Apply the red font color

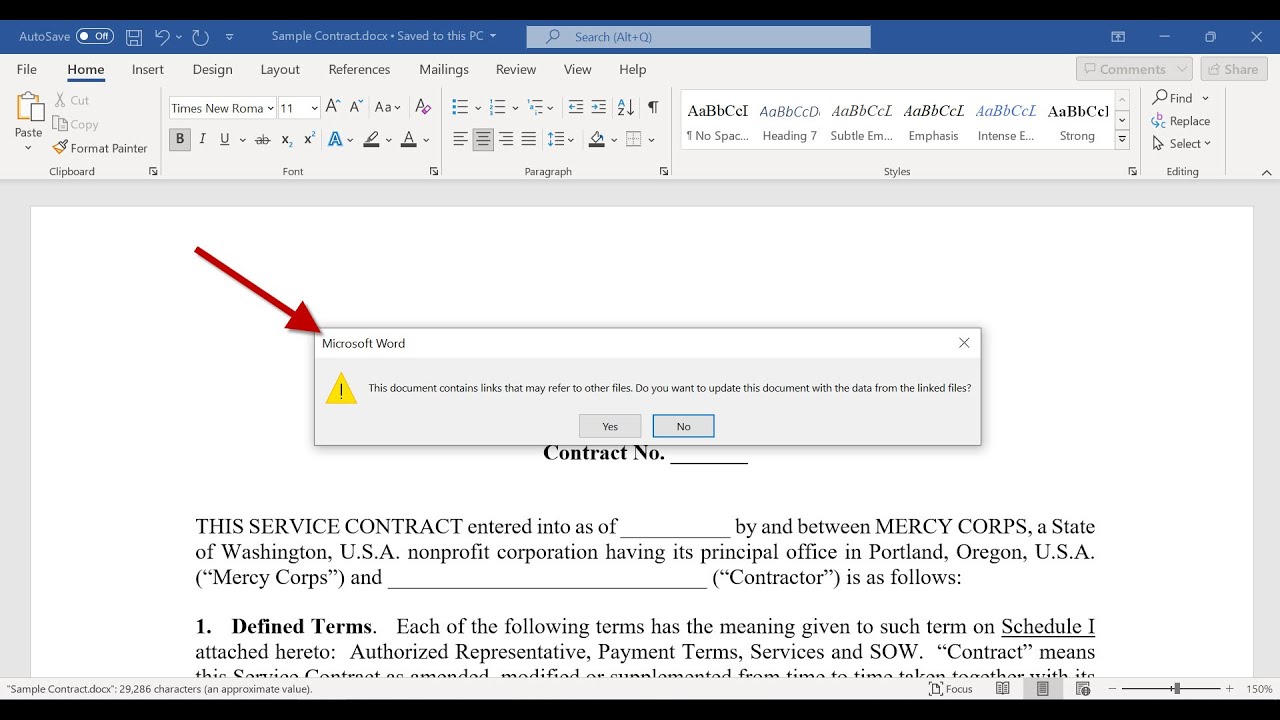click(408, 139)
